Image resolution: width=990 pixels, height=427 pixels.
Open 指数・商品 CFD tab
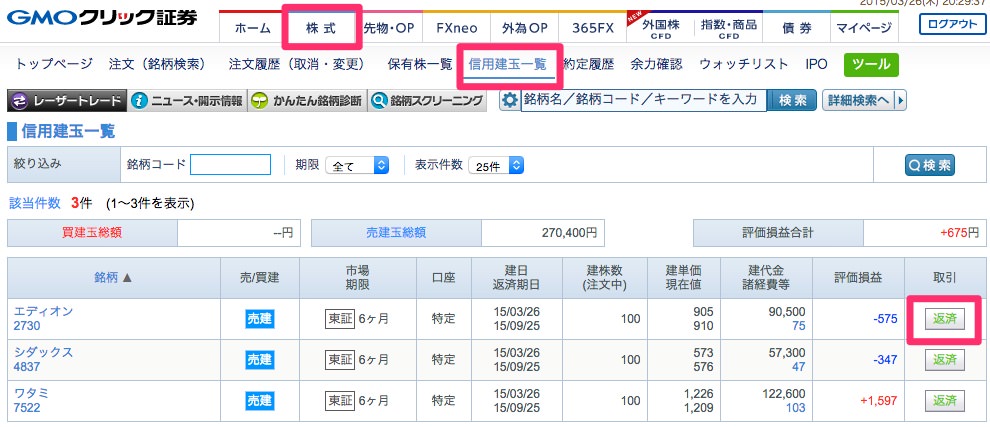(728, 28)
